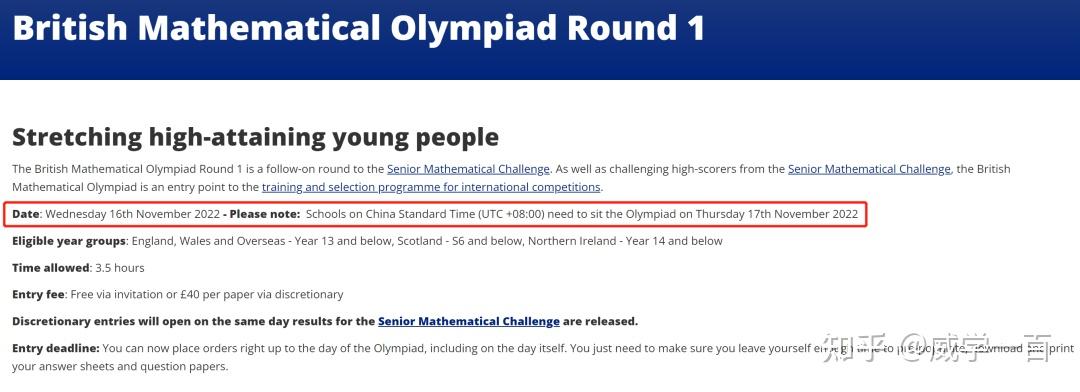Open bold Senior Mathematical Challenge link in discretionary entries line
This screenshot has height=392, width=1080.
click(x=468, y=321)
